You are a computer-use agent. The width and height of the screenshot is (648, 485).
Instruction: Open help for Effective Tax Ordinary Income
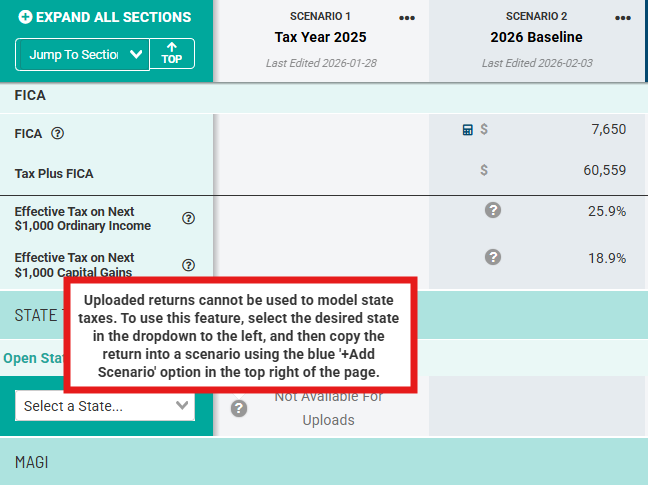(x=188, y=218)
